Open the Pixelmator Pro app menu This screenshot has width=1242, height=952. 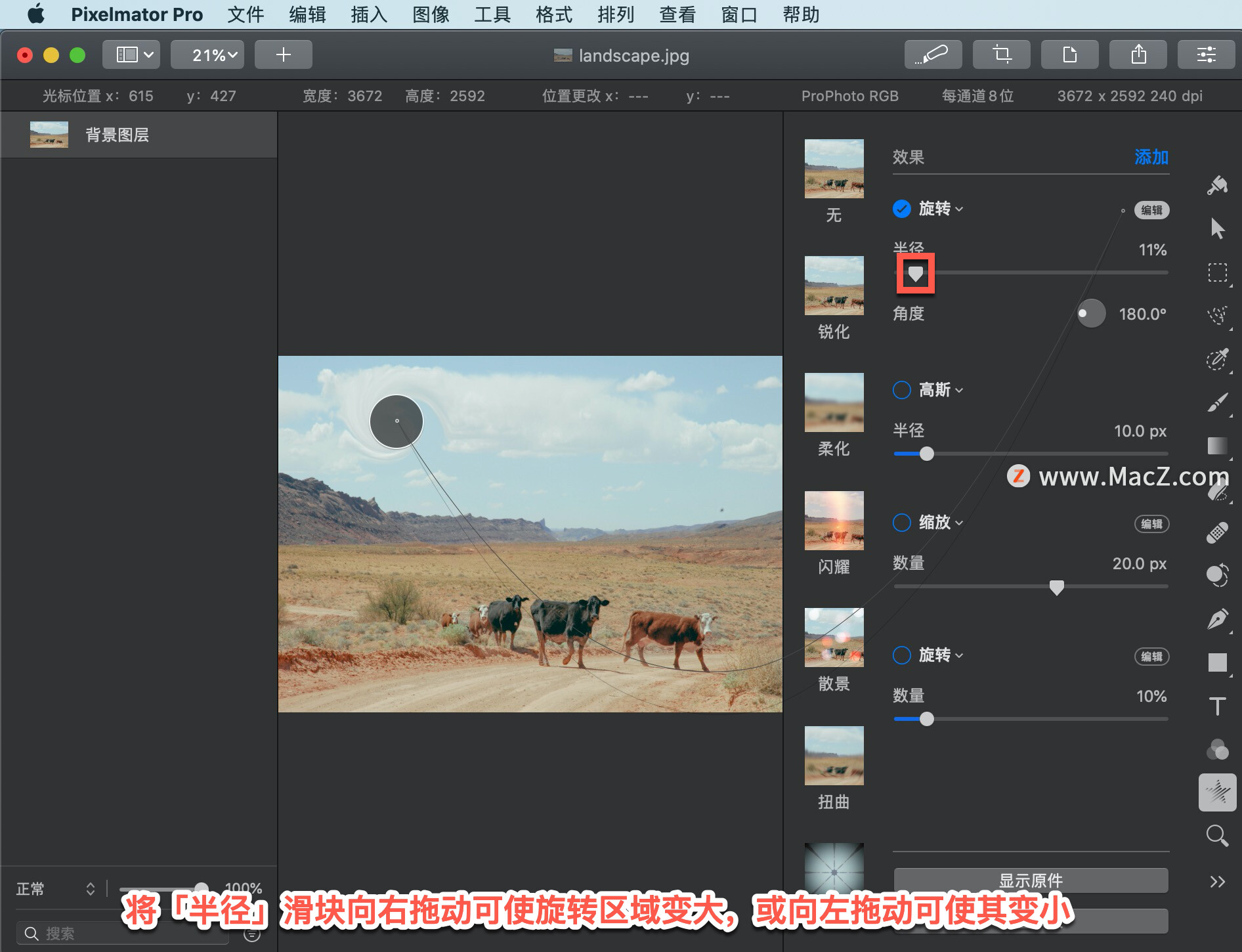[x=137, y=14]
